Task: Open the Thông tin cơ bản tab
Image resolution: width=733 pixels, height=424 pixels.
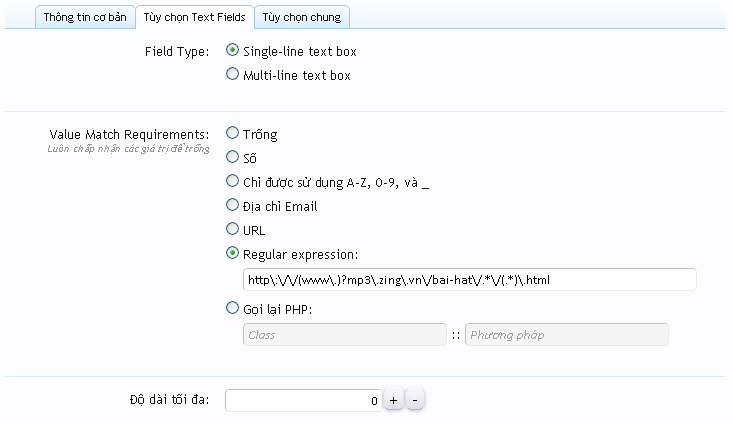Action: pos(85,17)
